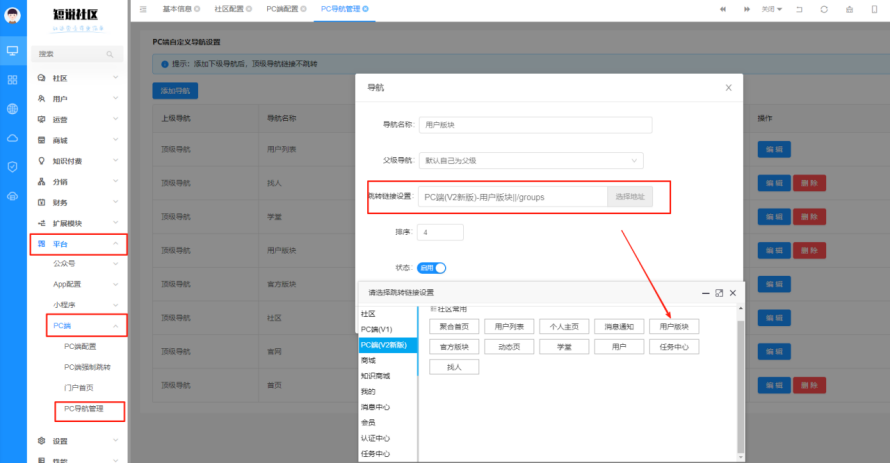Expand the 运营 sidebar menu
890x463 pixels.
click(x=78, y=119)
